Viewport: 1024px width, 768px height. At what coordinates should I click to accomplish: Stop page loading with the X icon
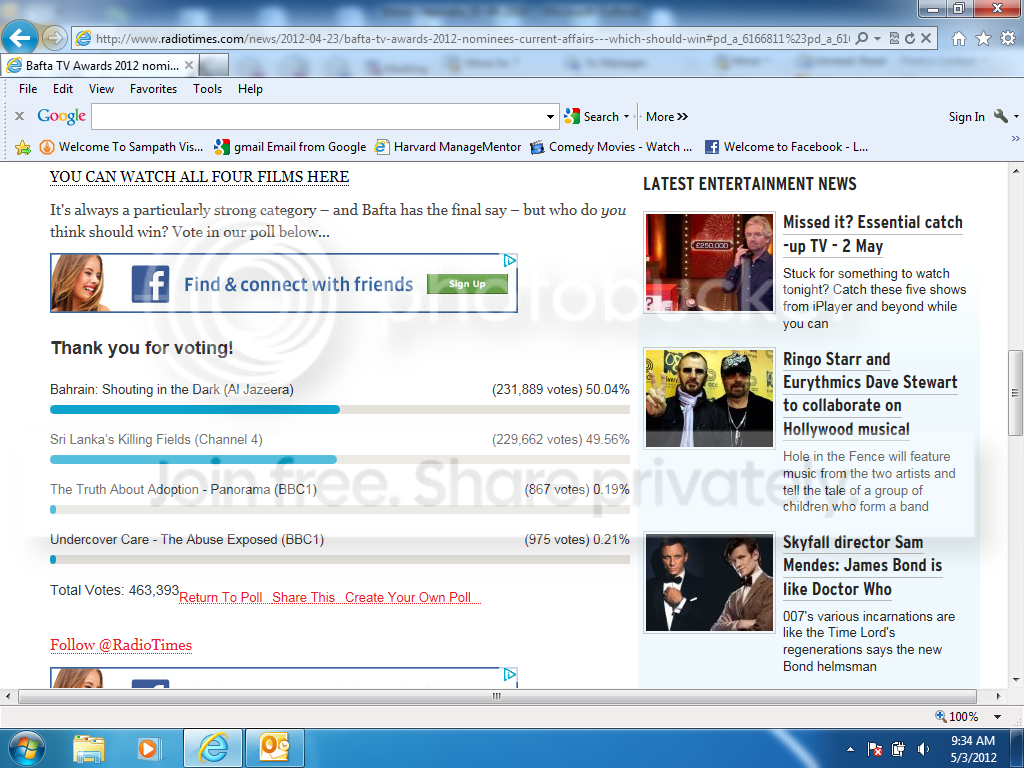pyautogui.click(x=925, y=38)
